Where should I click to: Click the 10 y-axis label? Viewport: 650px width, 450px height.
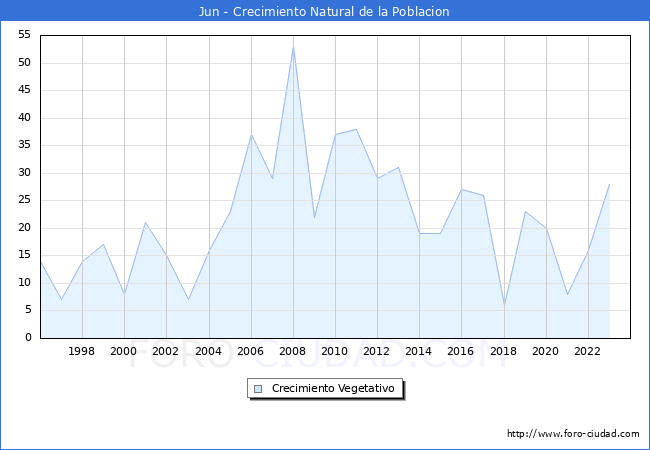(x=24, y=283)
